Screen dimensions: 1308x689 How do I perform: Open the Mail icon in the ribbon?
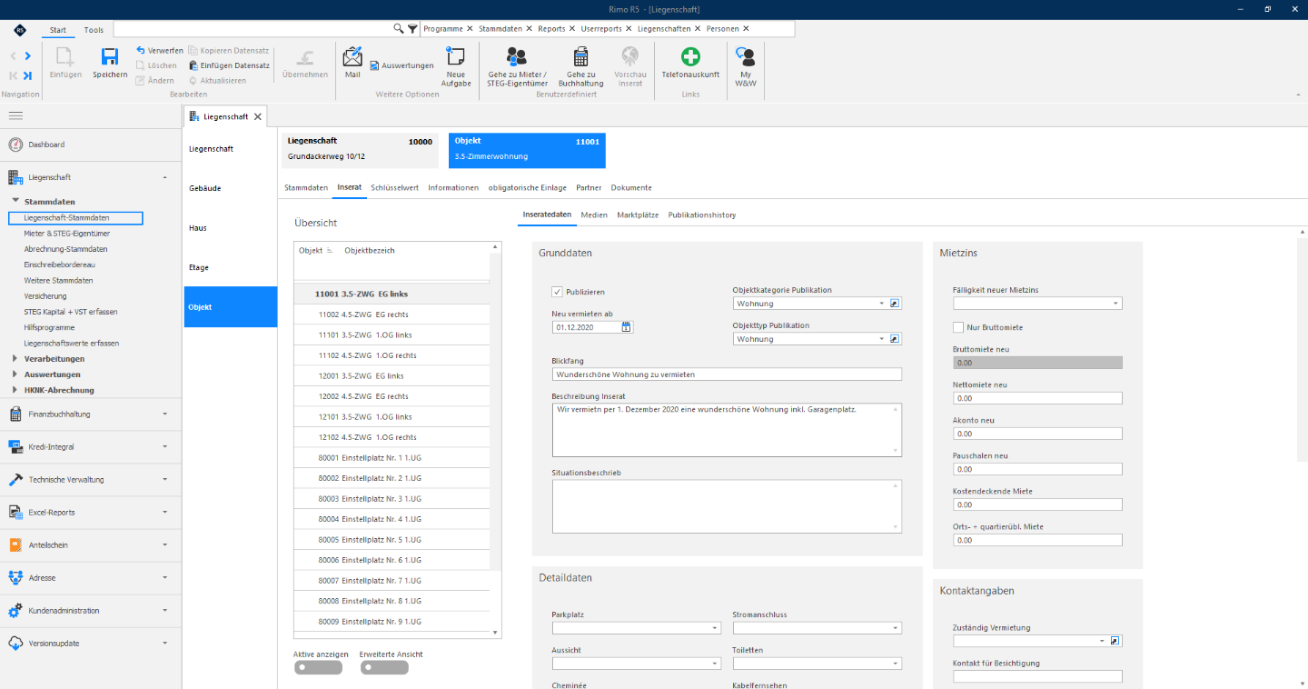click(352, 56)
